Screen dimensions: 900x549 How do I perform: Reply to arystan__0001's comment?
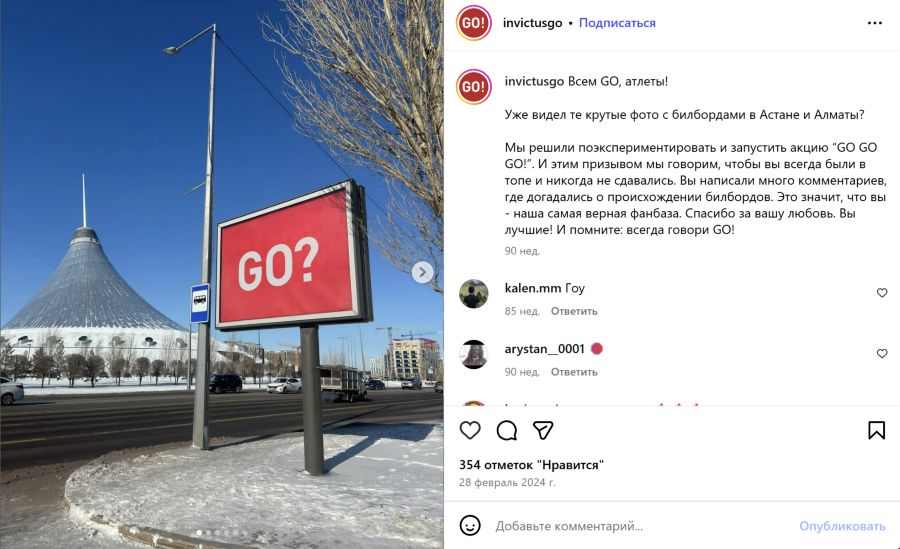click(x=574, y=372)
